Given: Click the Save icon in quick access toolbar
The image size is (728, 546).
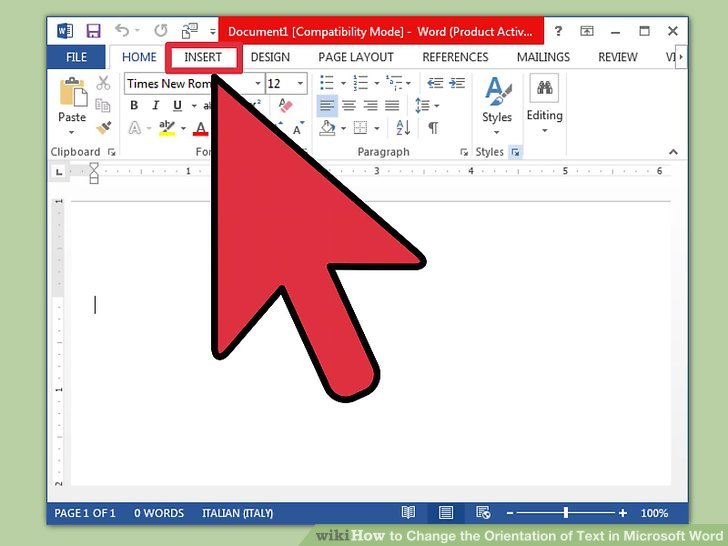Looking at the screenshot, I should 93,31.
